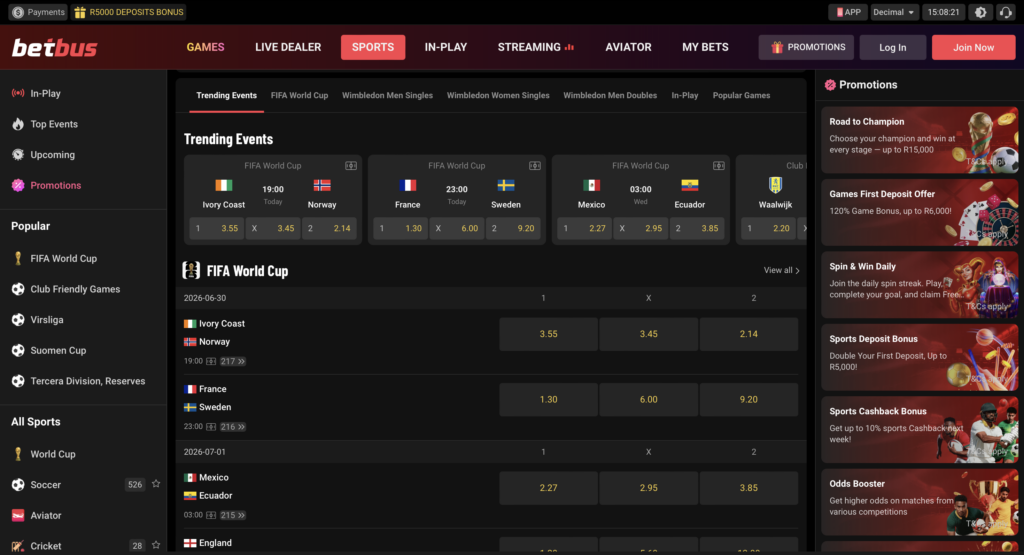
Task: Open the STREAMING menu
Action: pos(536,47)
